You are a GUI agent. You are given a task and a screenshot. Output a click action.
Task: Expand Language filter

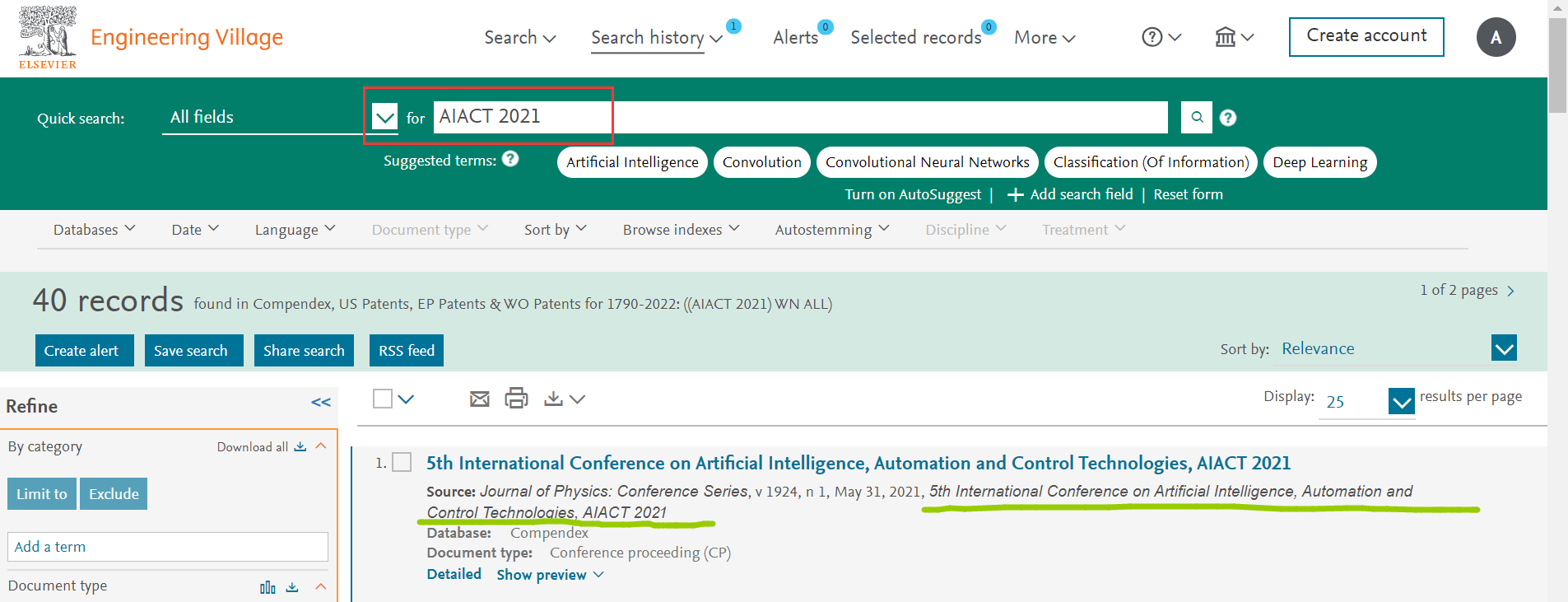pos(295,230)
